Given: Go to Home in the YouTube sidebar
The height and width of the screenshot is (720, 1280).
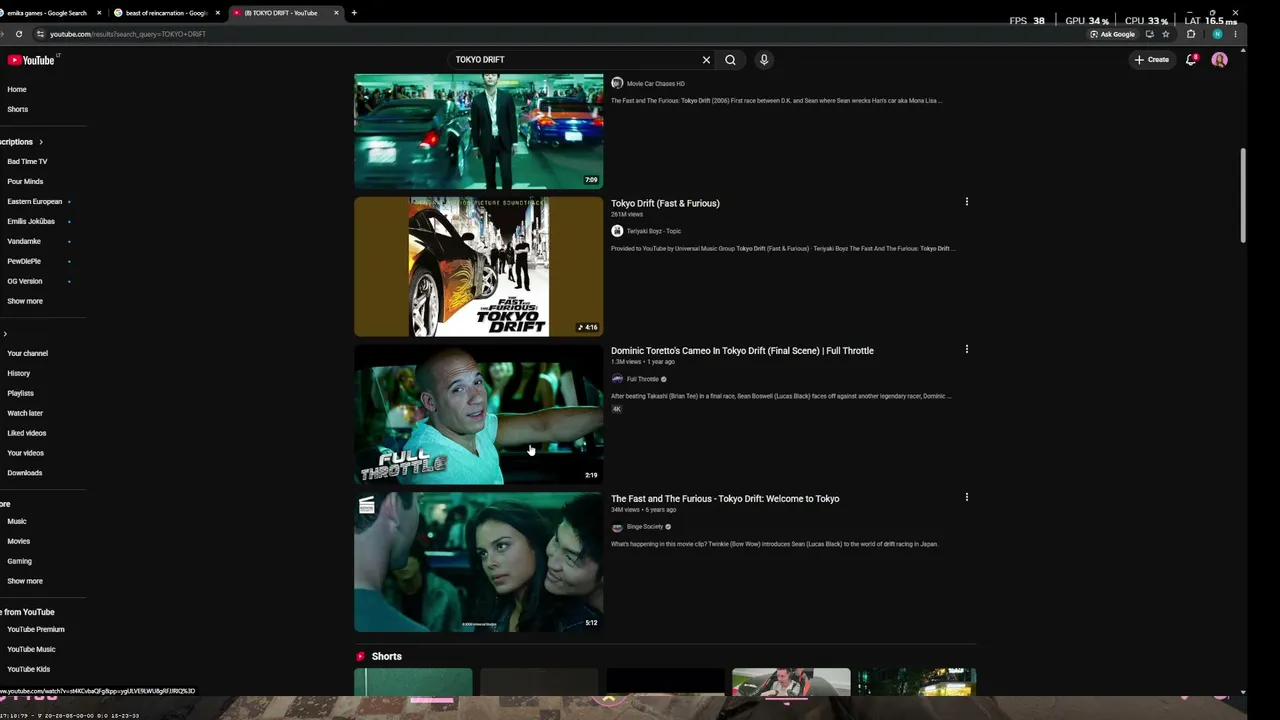Looking at the screenshot, I should (17, 89).
